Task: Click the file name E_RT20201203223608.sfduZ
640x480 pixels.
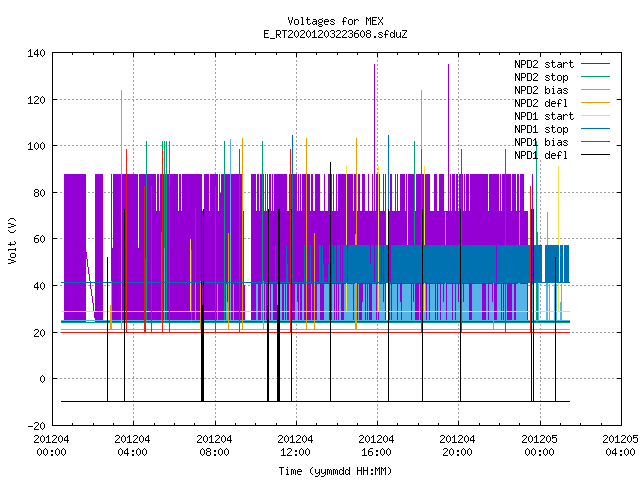Action: [335, 34]
